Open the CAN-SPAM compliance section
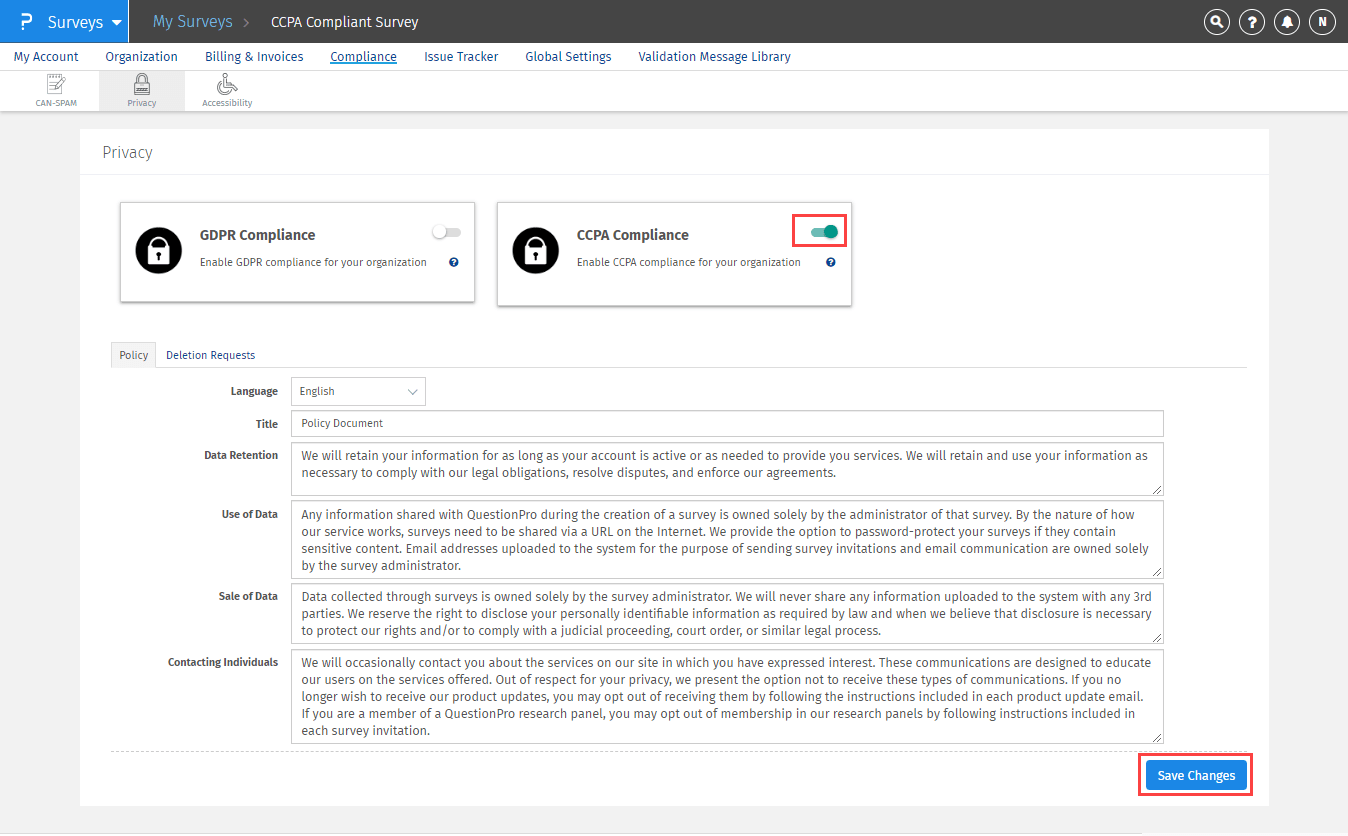1348x836 pixels. pos(56,90)
